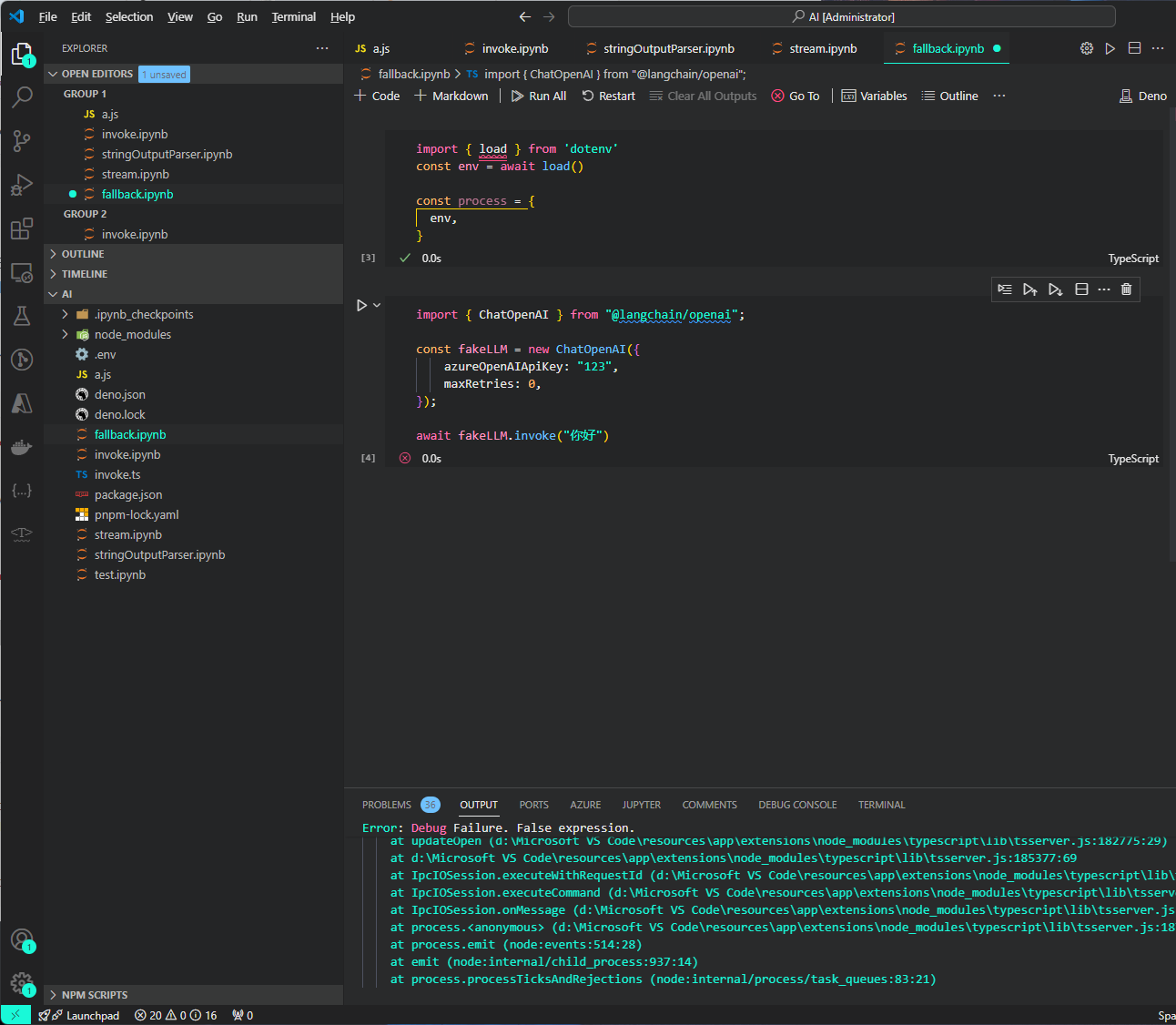Image resolution: width=1176 pixels, height=1025 pixels.
Task: Open Remote Explorer in activity bar
Action: tap(22, 272)
